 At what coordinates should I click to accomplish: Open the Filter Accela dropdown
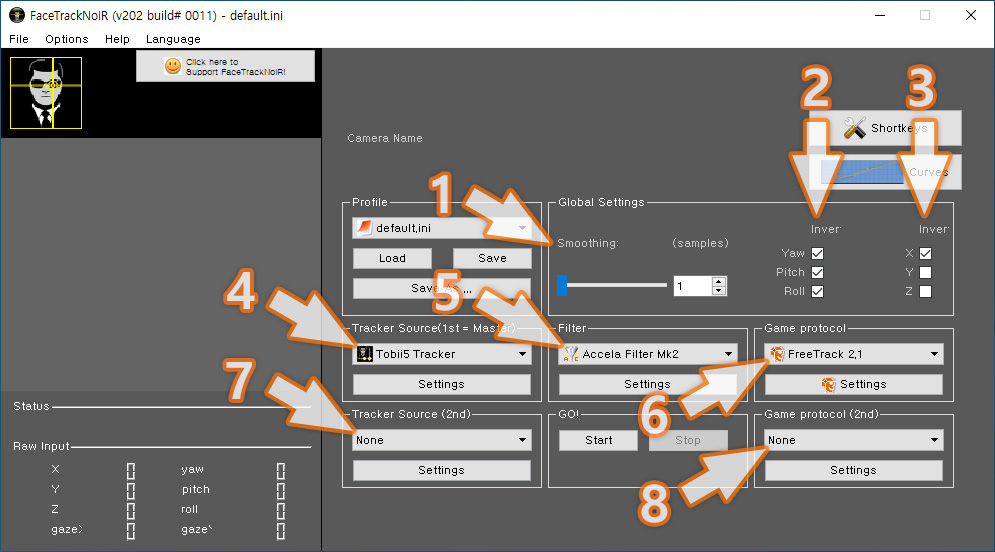[x=647, y=354]
